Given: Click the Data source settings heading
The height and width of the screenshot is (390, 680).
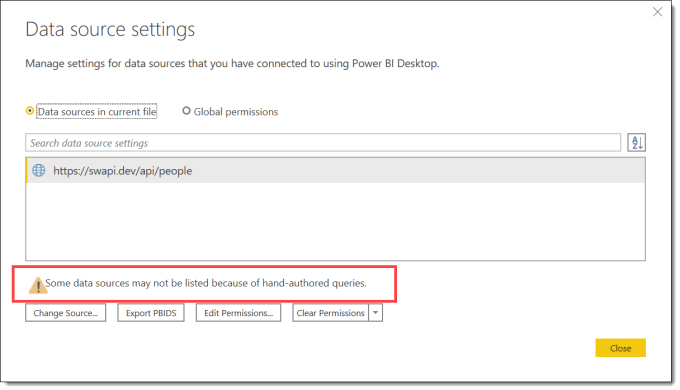Looking at the screenshot, I should (110, 30).
